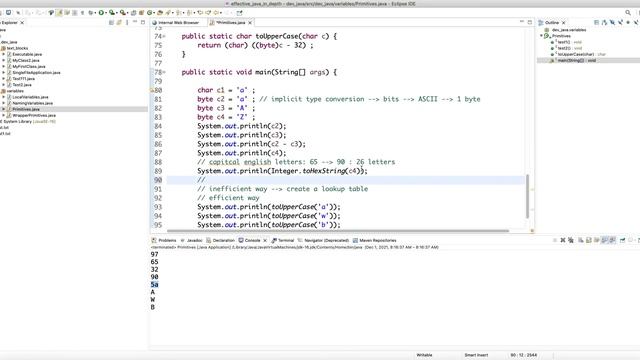Collapse the Primitives class in Outline

541,36
